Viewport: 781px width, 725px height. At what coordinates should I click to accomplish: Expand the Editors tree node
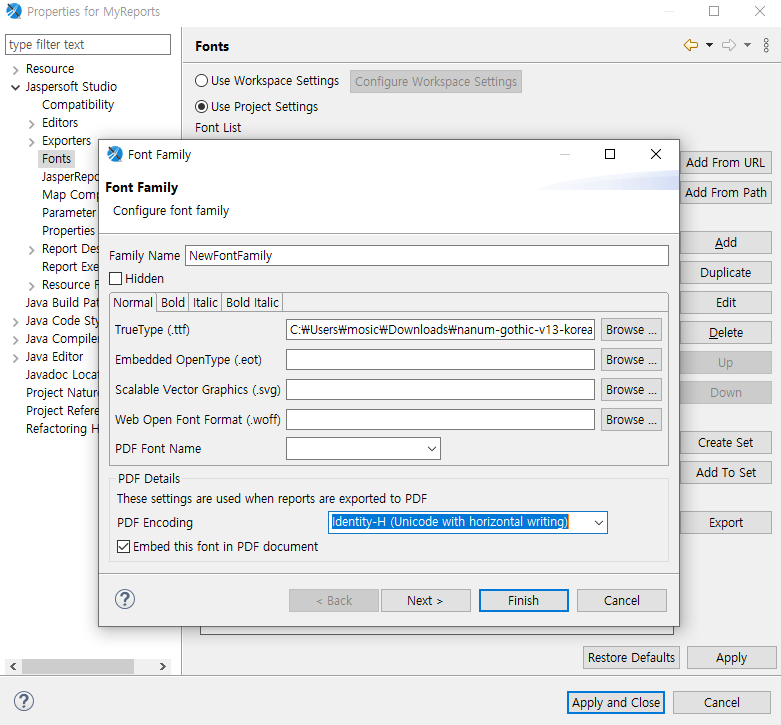[x=31, y=123]
